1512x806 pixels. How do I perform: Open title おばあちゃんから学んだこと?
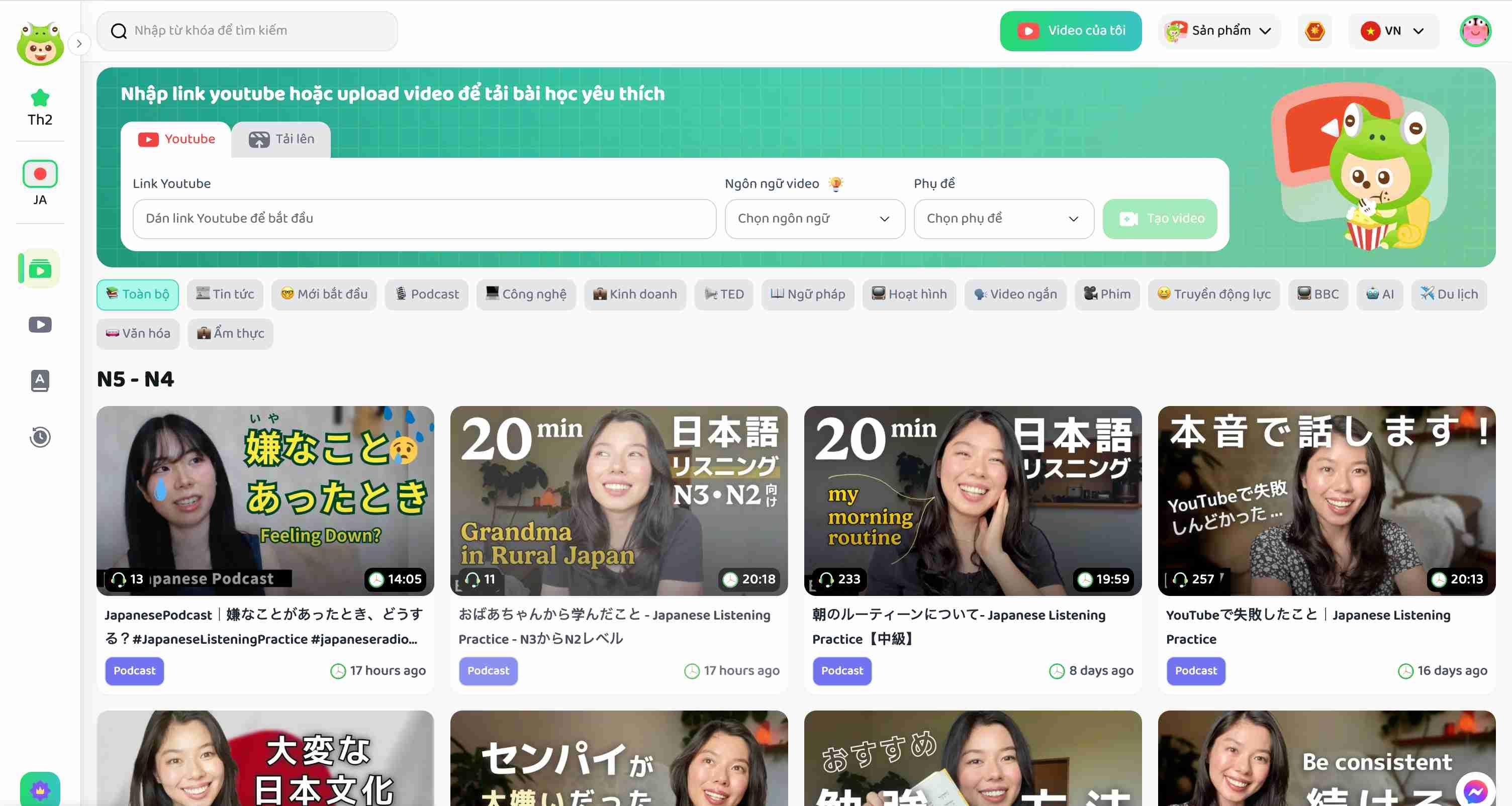coord(615,627)
